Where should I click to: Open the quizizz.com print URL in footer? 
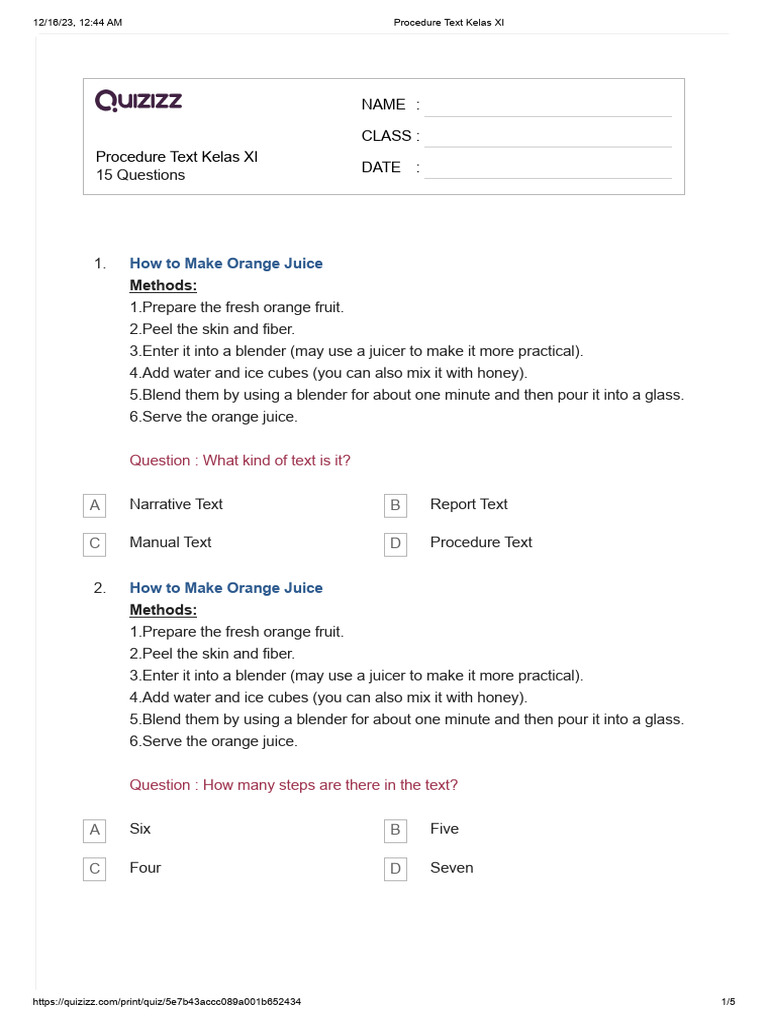[167, 1001]
